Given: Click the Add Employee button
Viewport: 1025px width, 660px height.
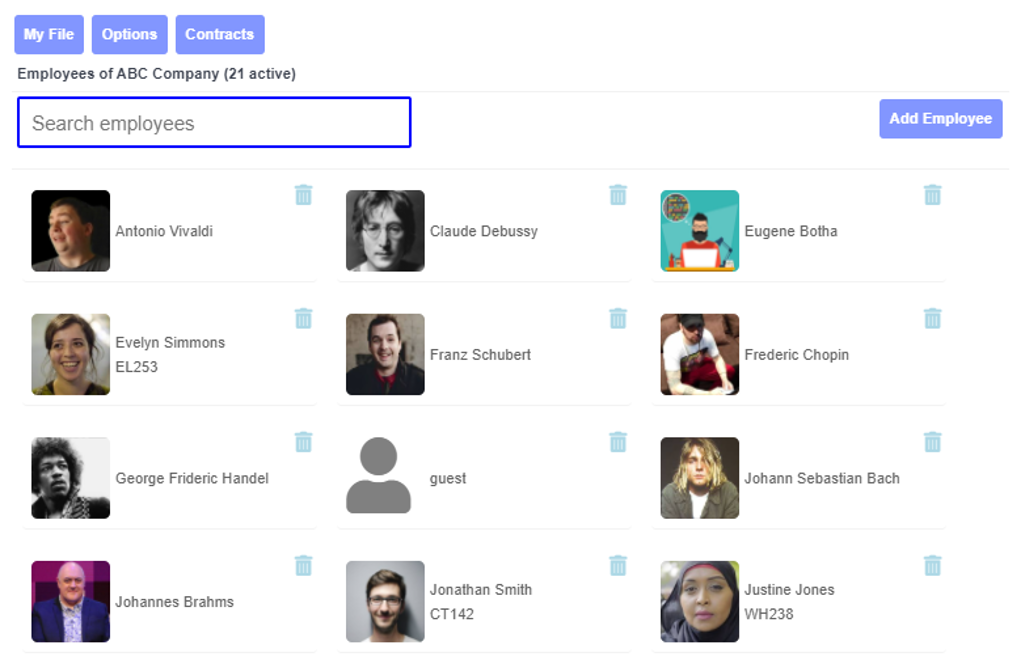Looking at the screenshot, I should pos(940,119).
